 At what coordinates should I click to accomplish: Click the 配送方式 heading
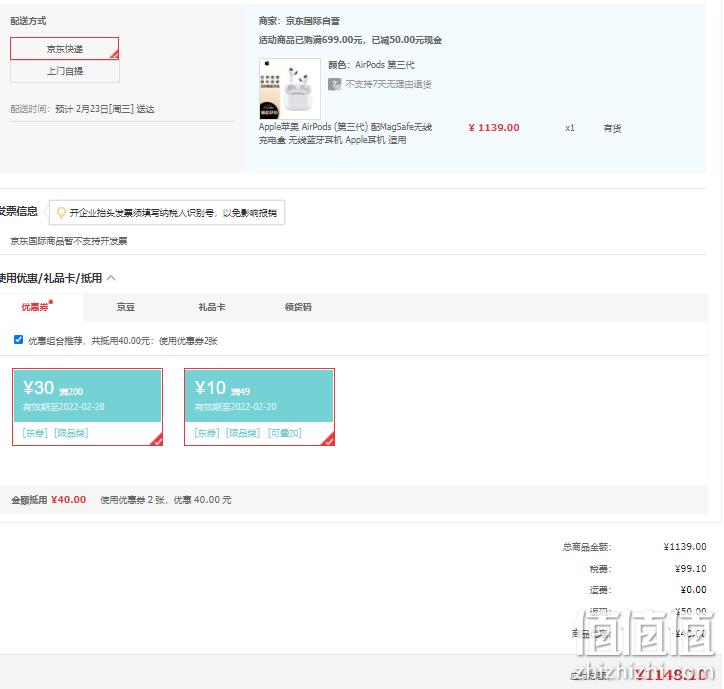(x=28, y=21)
